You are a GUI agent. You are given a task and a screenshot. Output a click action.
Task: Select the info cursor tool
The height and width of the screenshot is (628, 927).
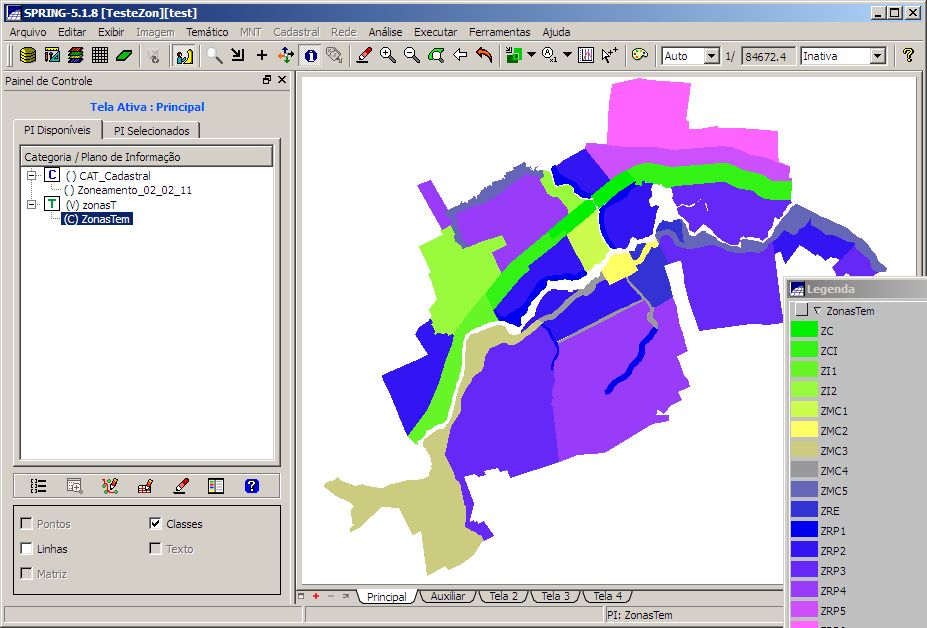click(x=310, y=56)
